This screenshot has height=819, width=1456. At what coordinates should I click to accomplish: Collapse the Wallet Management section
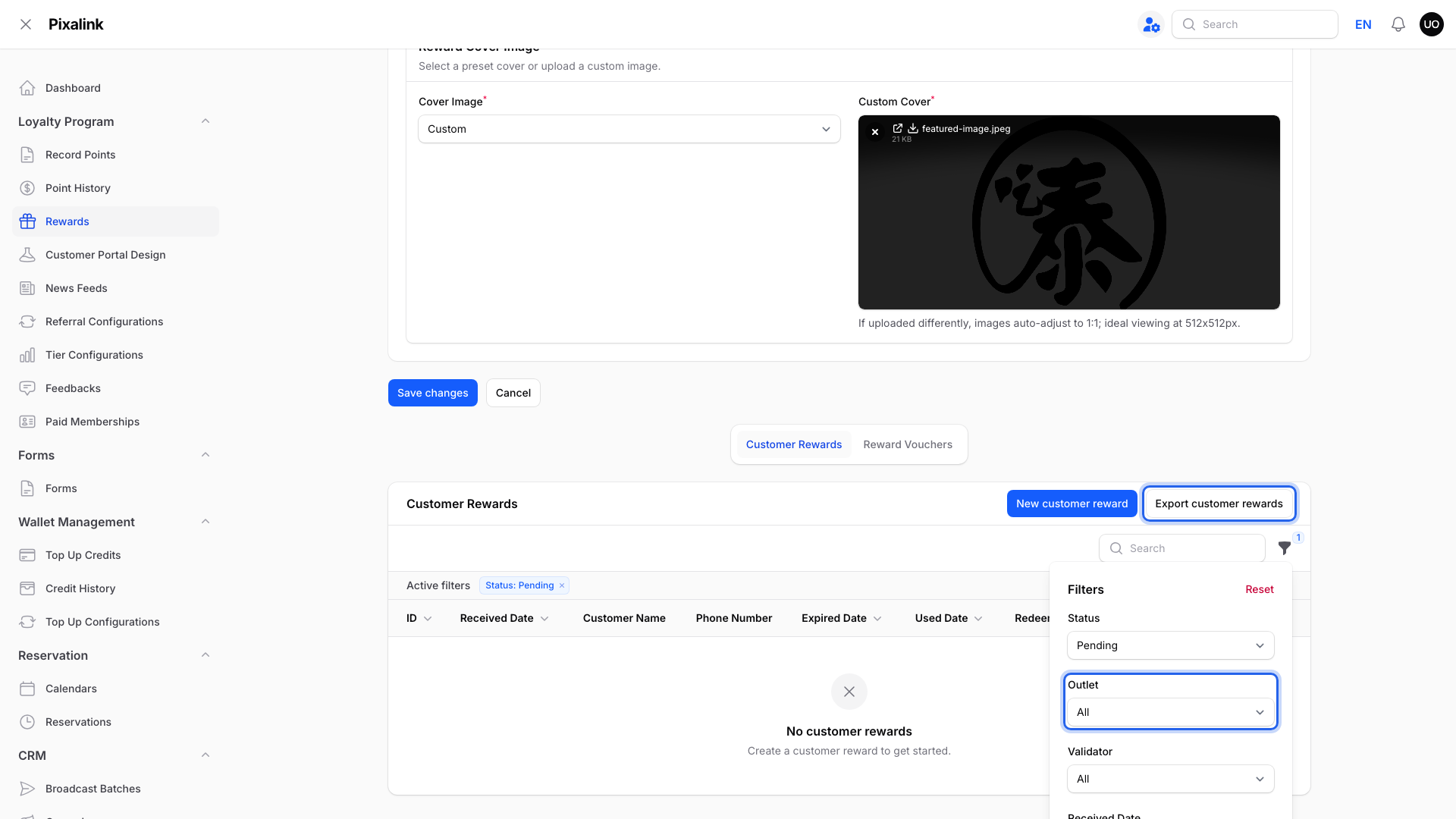pyautogui.click(x=206, y=522)
